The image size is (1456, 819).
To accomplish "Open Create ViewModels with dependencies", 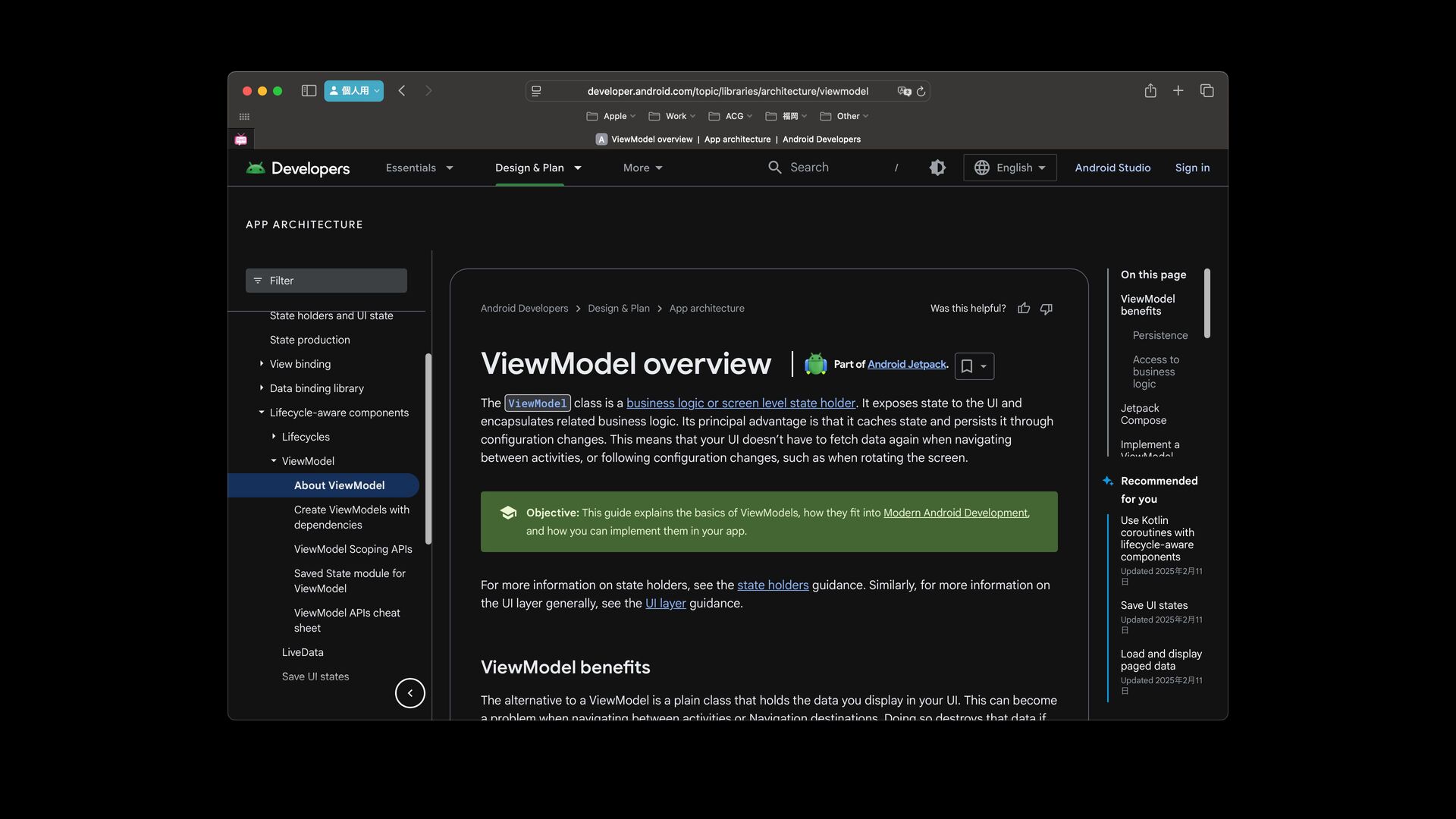I will coord(352,517).
